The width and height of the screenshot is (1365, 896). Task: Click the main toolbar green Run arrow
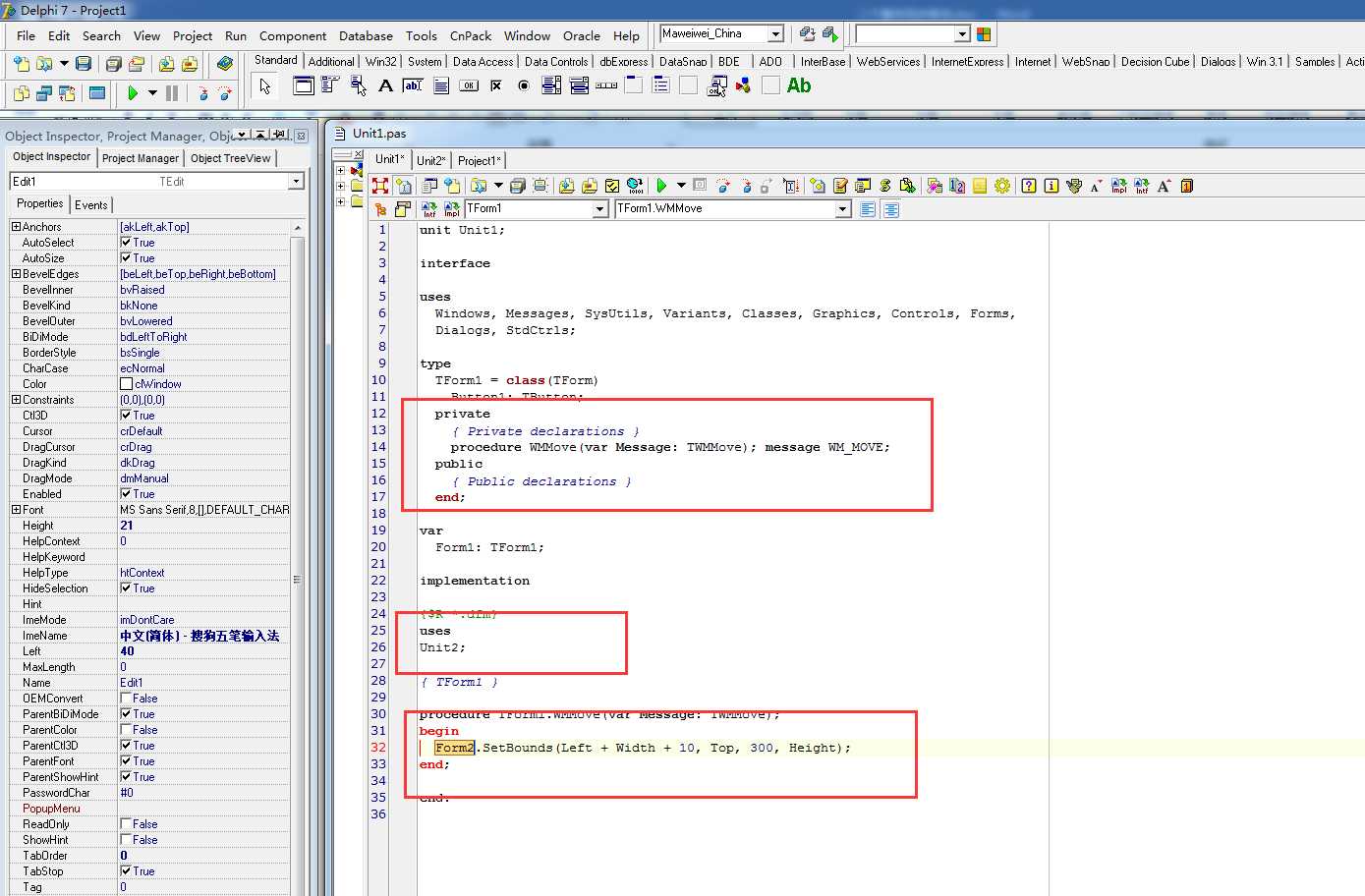pyautogui.click(x=133, y=93)
